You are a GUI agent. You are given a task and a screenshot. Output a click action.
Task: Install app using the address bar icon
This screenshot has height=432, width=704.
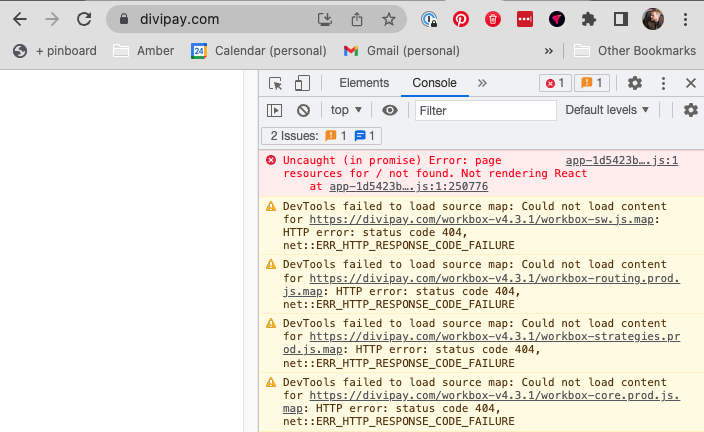coord(325,19)
